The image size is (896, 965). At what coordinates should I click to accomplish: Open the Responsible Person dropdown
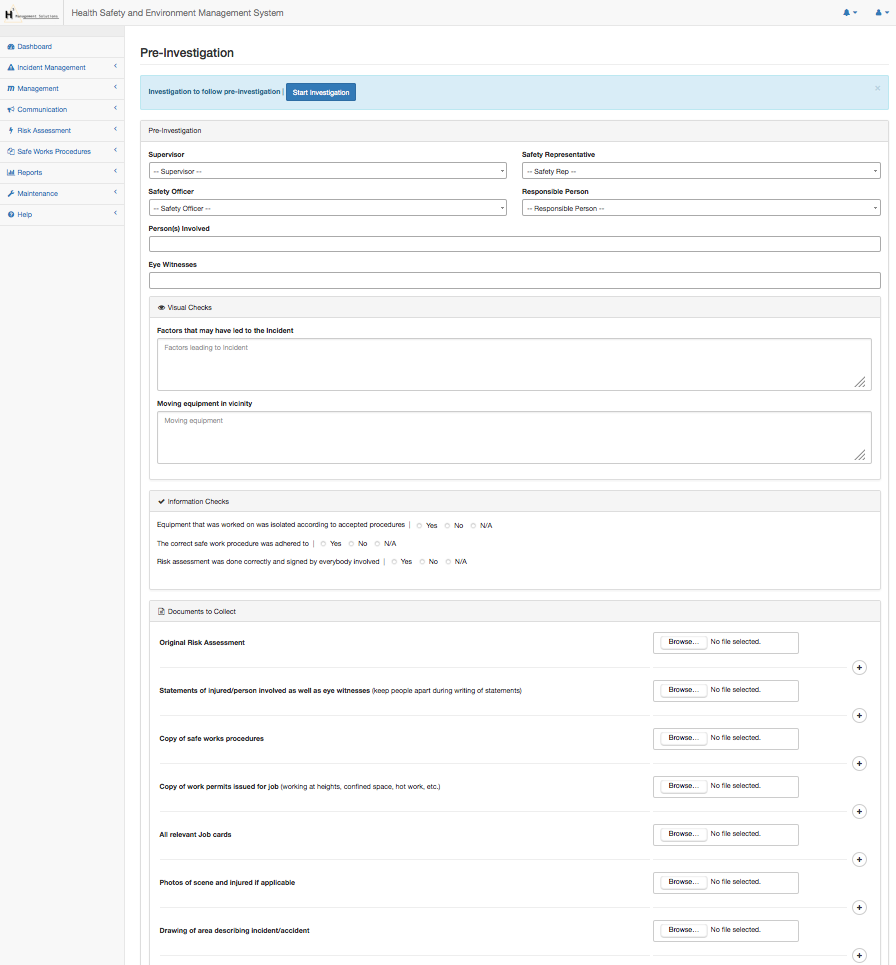tap(700, 208)
